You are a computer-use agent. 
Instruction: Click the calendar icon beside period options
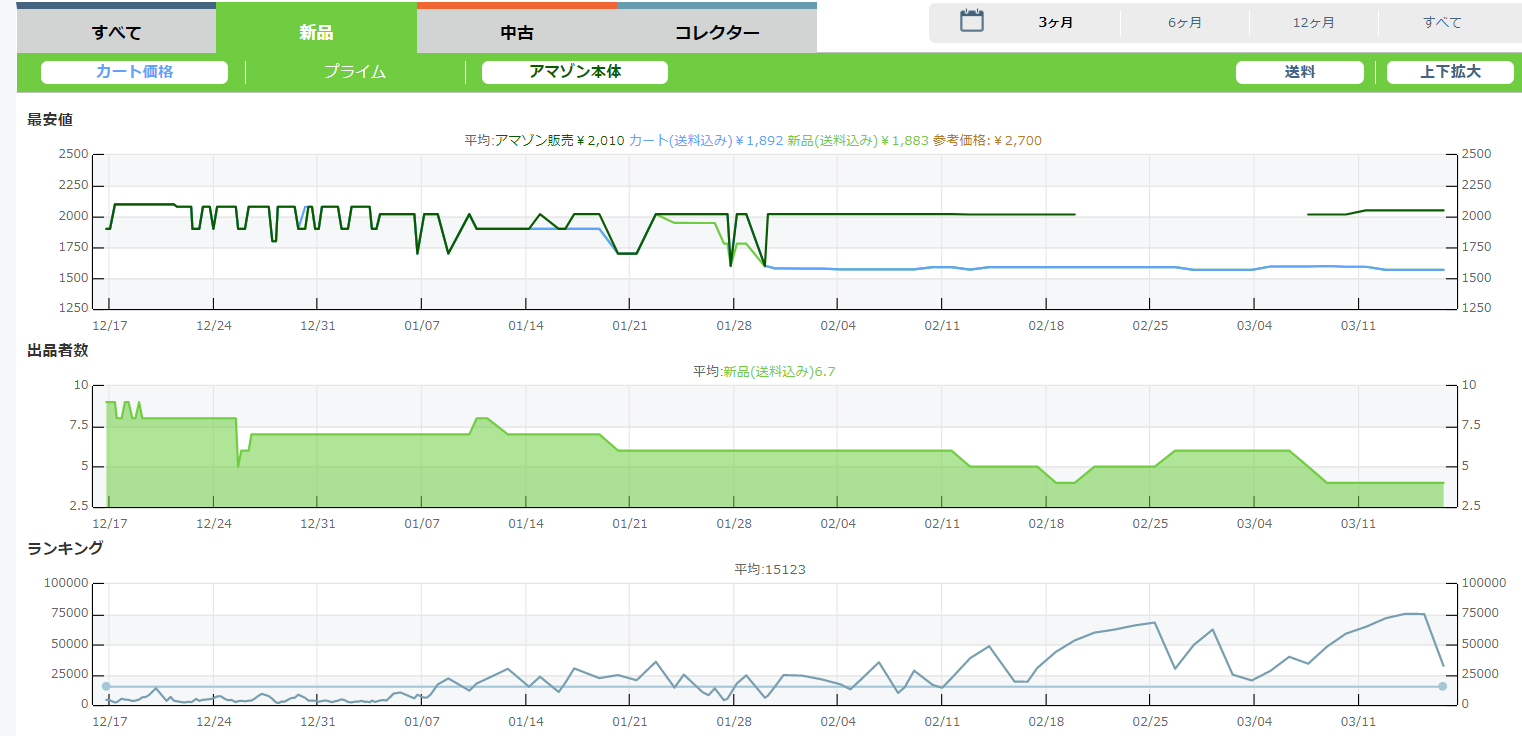tap(971, 22)
